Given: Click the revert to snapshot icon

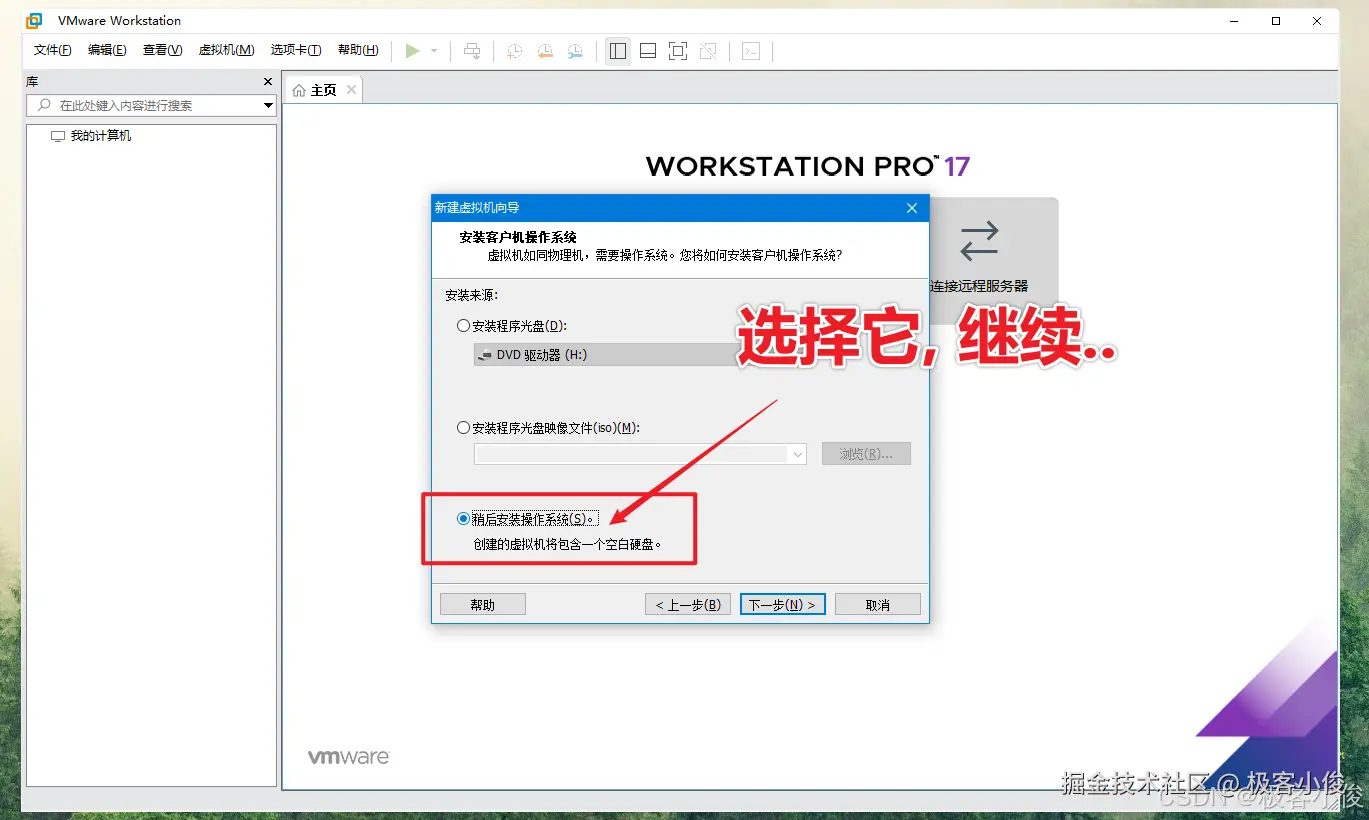Looking at the screenshot, I should point(544,51).
